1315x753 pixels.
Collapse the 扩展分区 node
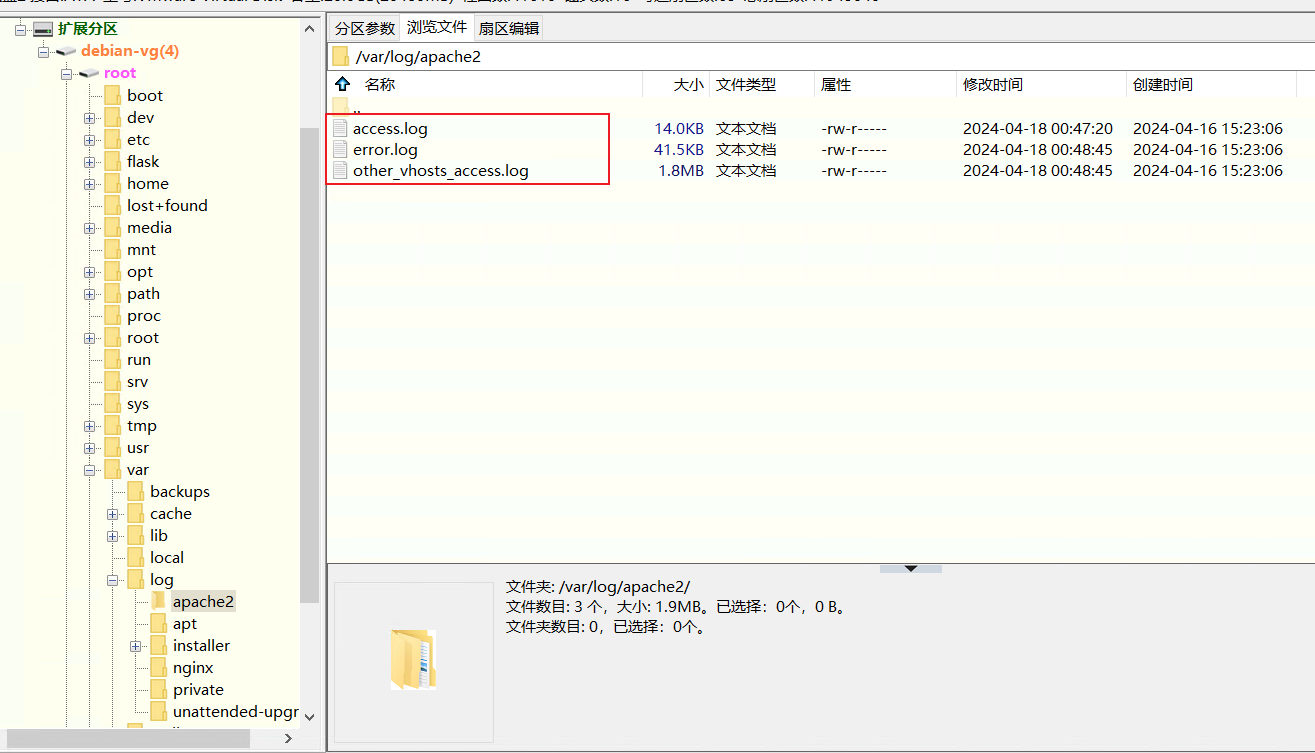pyautogui.click(x=21, y=30)
